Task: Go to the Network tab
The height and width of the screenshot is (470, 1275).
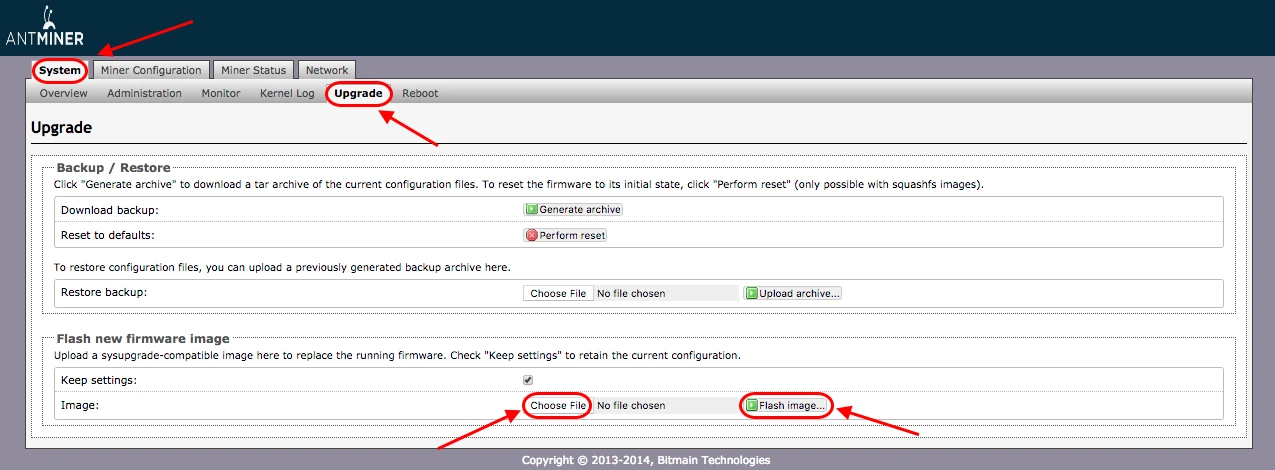Action: pos(327,70)
